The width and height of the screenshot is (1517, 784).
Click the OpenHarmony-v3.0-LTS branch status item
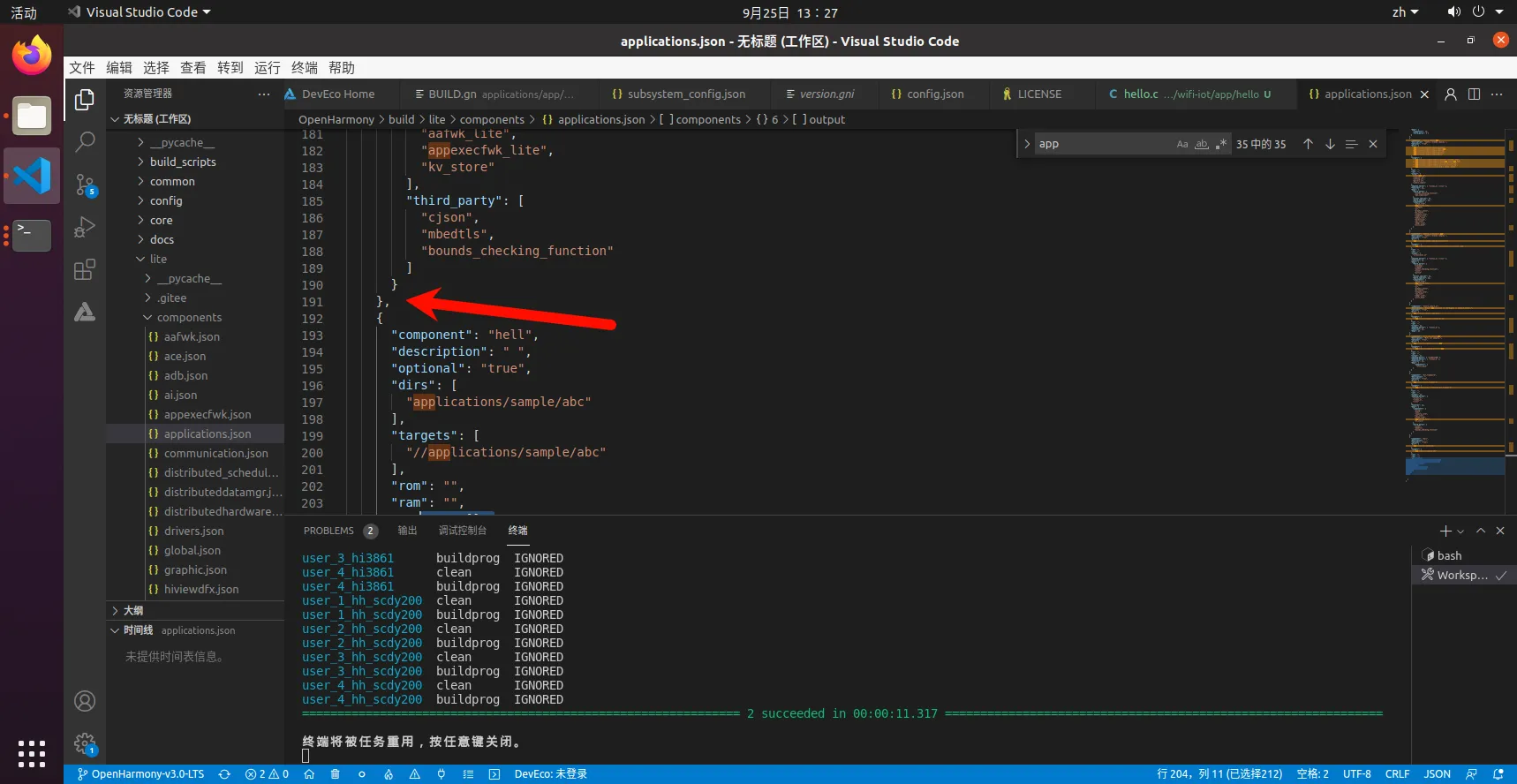(141, 774)
